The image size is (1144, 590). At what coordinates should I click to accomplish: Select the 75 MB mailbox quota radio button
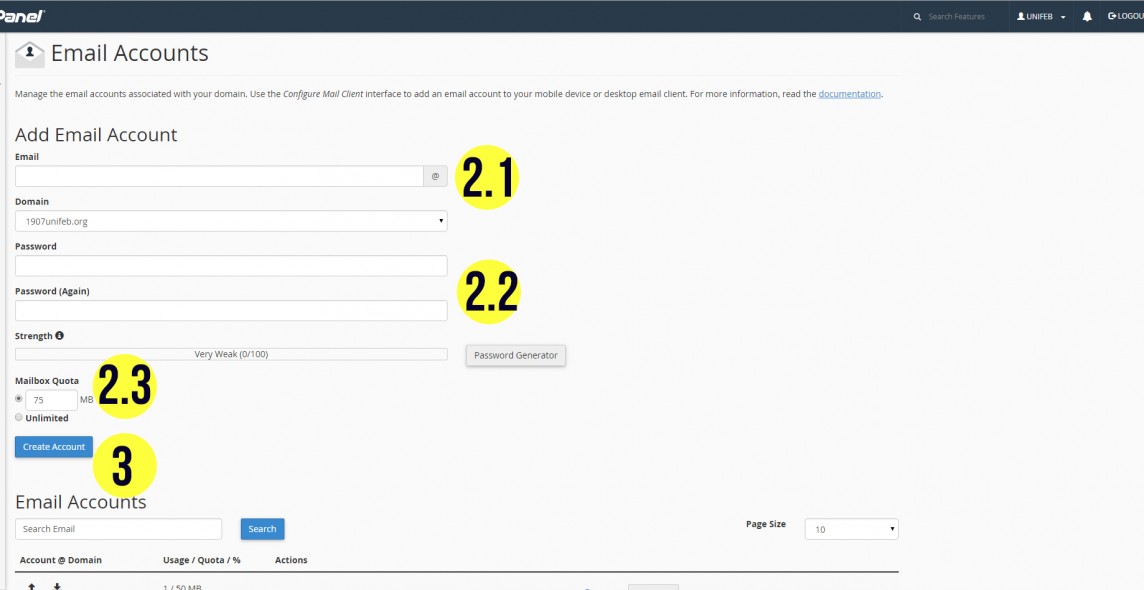click(x=19, y=399)
